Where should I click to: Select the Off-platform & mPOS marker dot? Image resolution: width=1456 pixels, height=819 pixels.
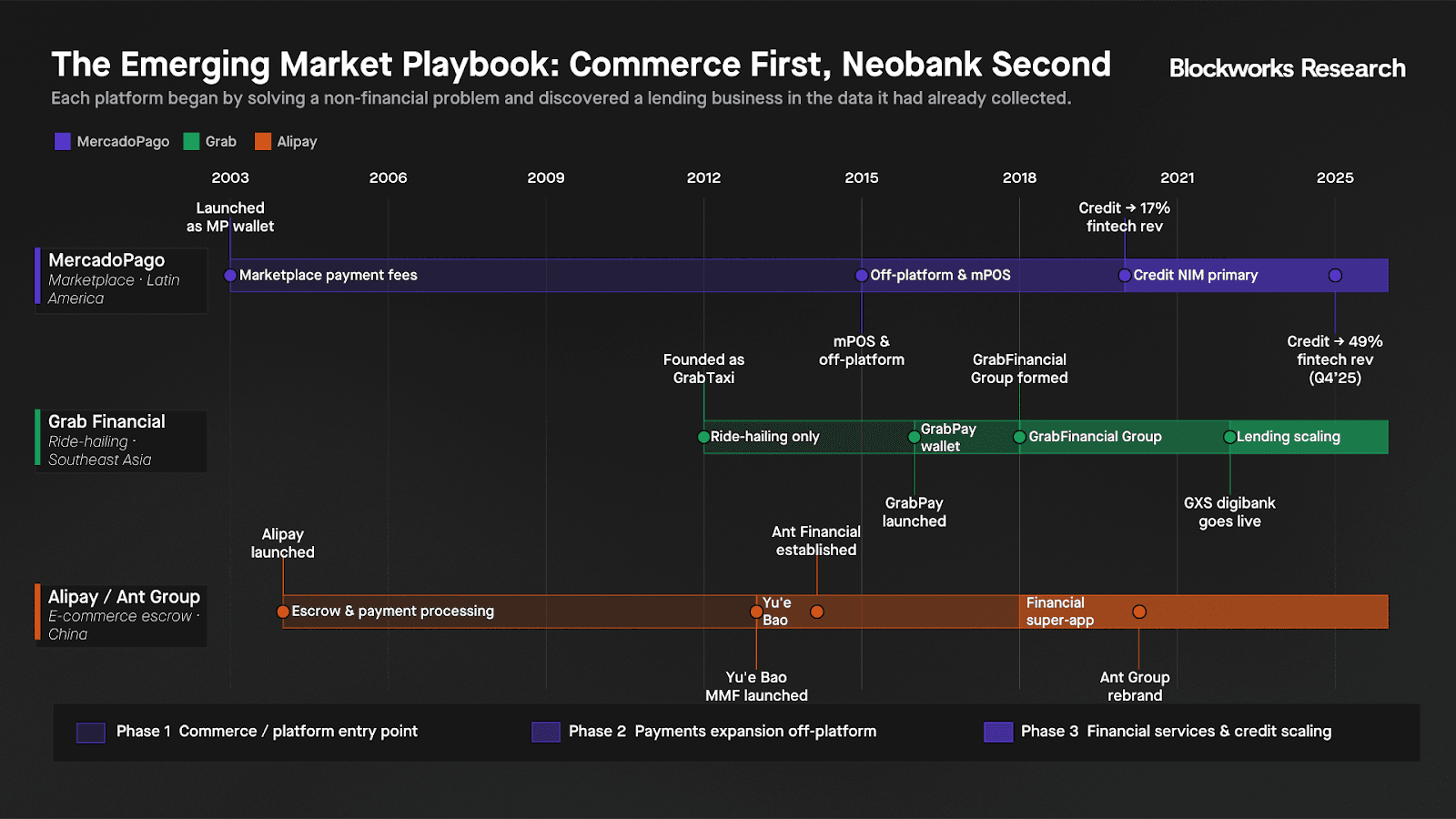pos(862,276)
